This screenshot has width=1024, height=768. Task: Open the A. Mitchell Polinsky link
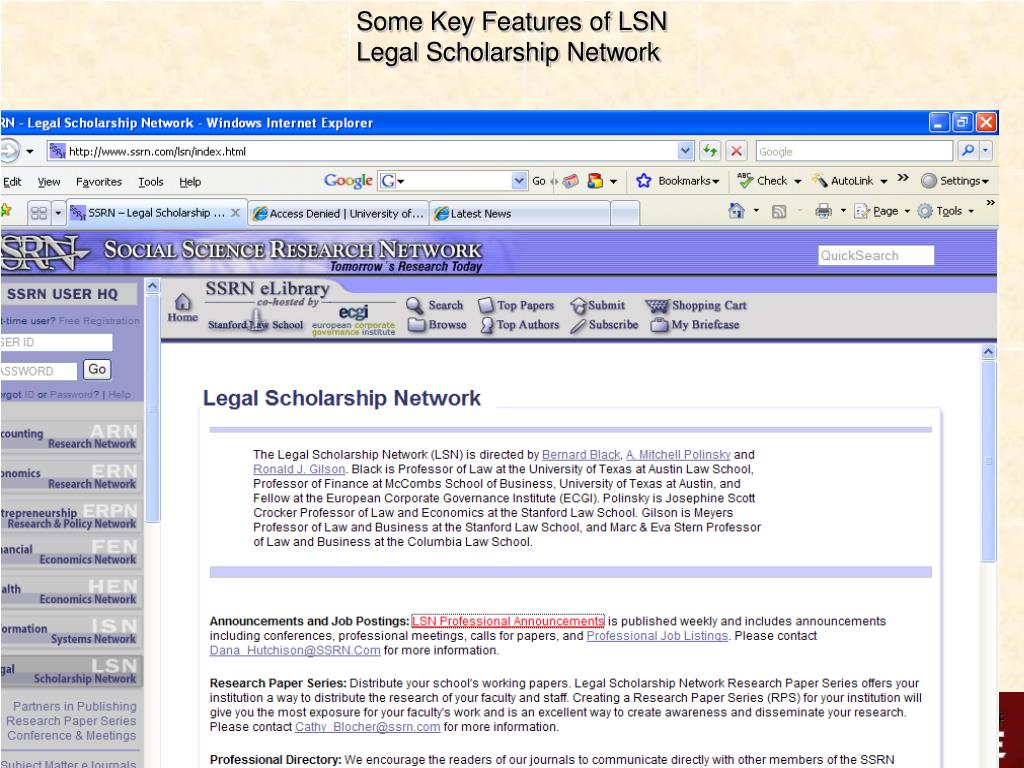coord(678,455)
